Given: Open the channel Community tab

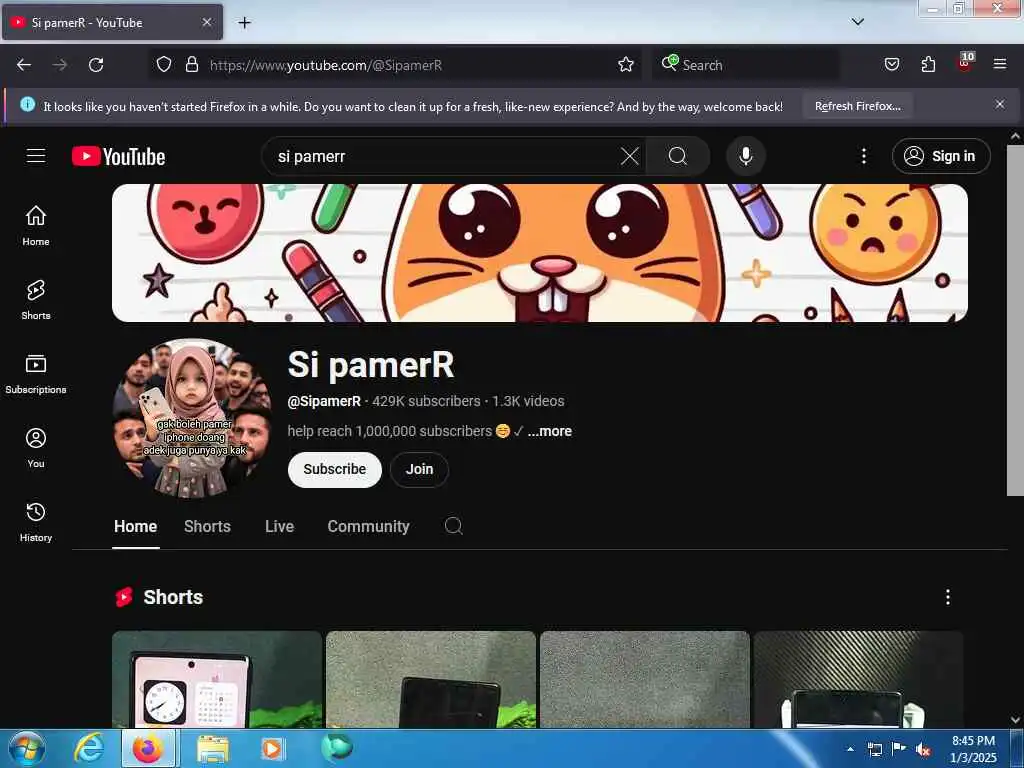Looking at the screenshot, I should 368,526.
